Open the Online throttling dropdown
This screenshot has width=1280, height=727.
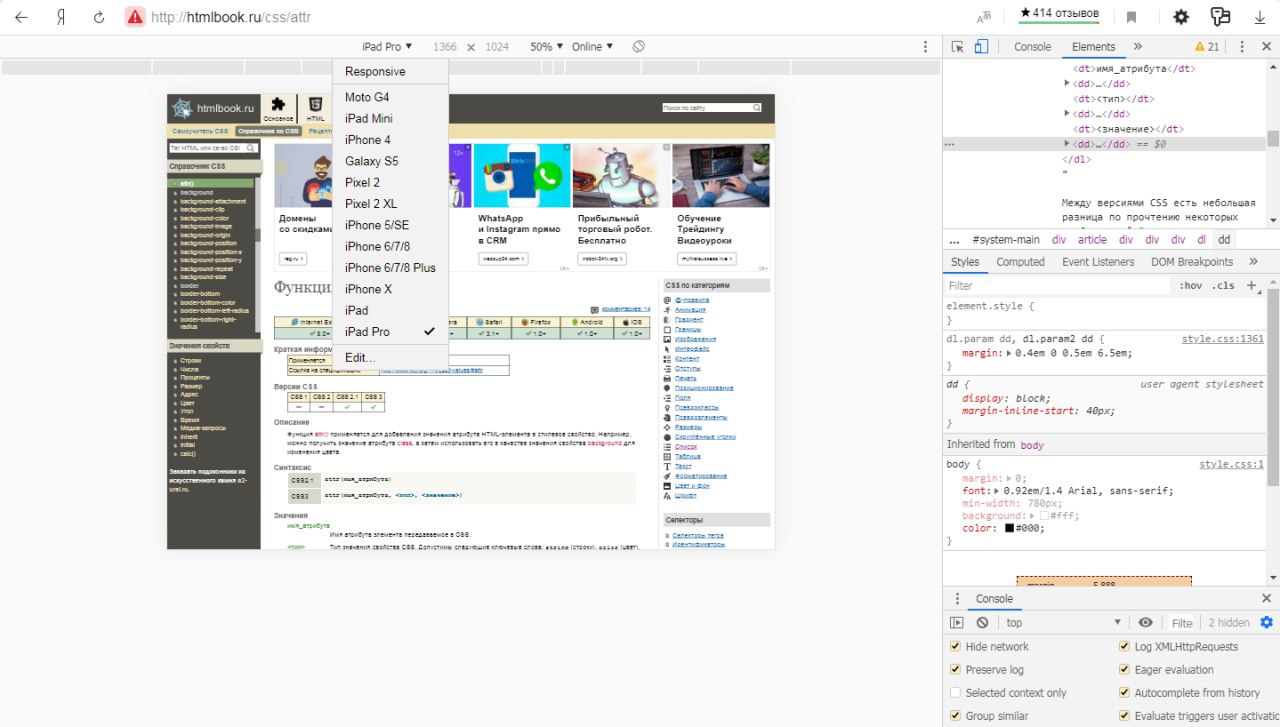coord(592,47)
